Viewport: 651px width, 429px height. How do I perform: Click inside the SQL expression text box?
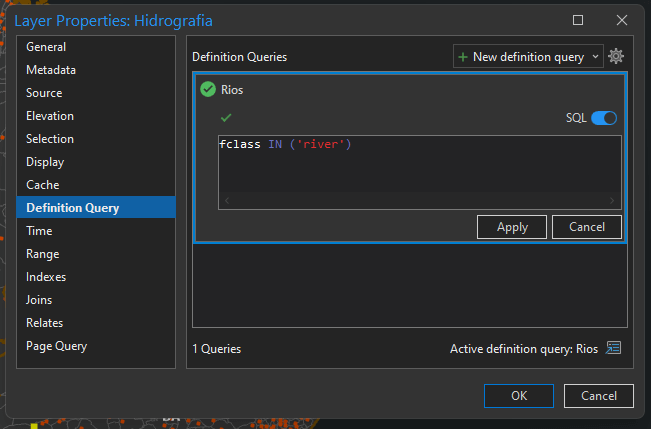[x=420, y=170]
